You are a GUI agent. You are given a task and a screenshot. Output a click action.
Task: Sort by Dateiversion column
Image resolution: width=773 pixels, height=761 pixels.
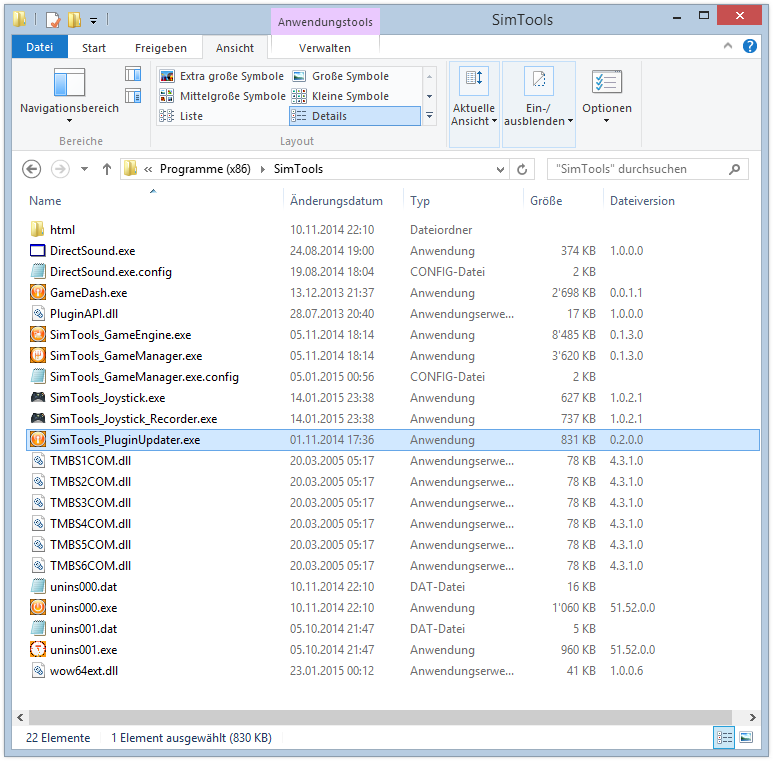coord(642,201)
